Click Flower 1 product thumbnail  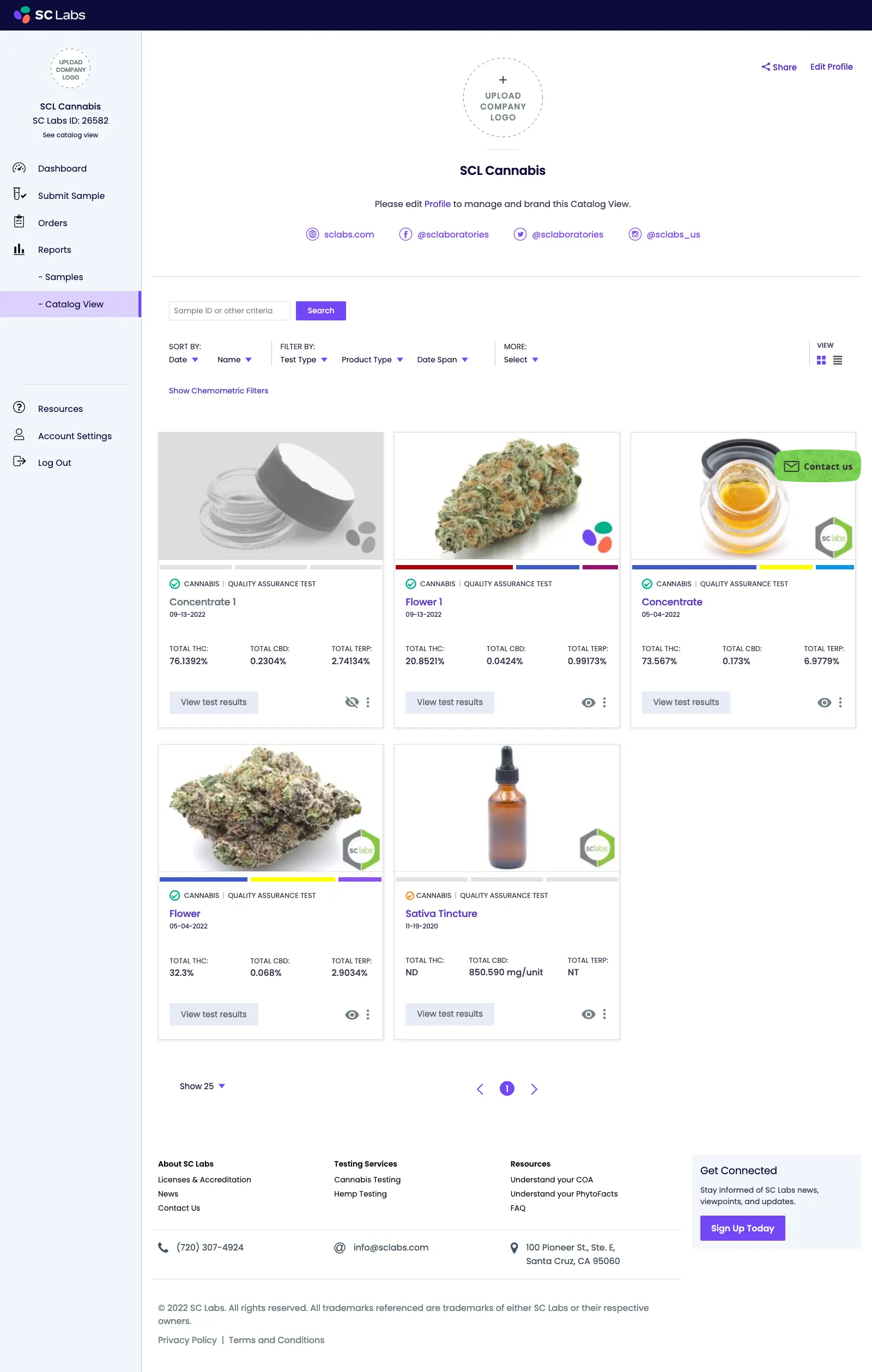(507, 496)
